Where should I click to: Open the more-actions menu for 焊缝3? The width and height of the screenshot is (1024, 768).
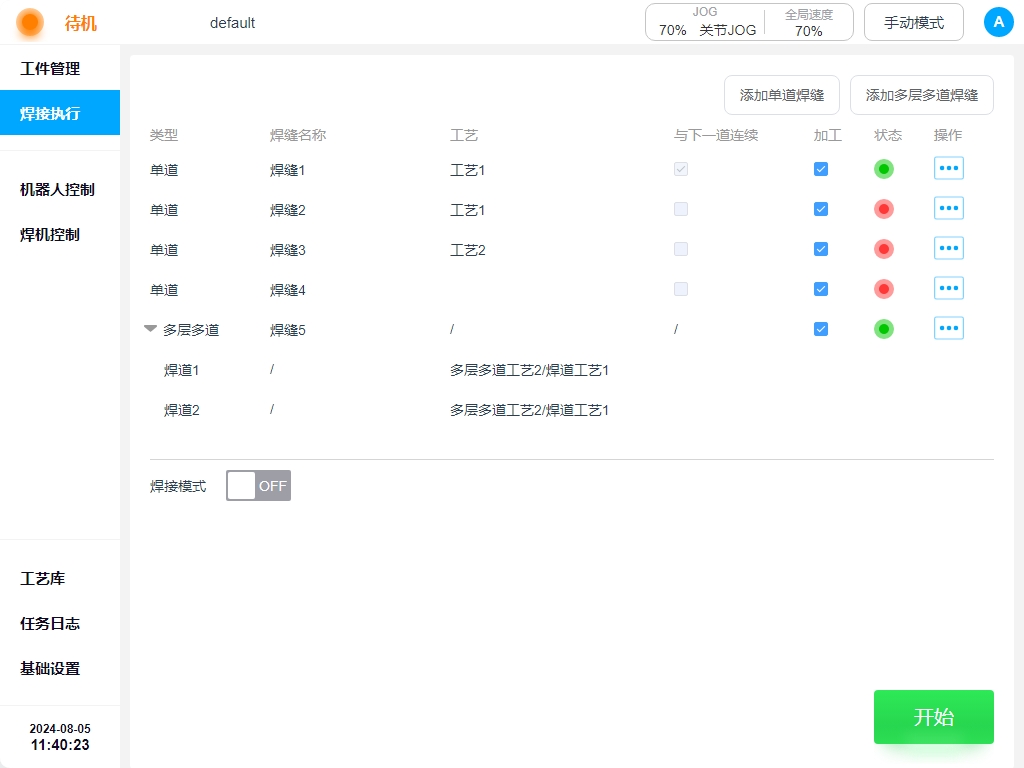pyautogui.click(x=948, y=248)
